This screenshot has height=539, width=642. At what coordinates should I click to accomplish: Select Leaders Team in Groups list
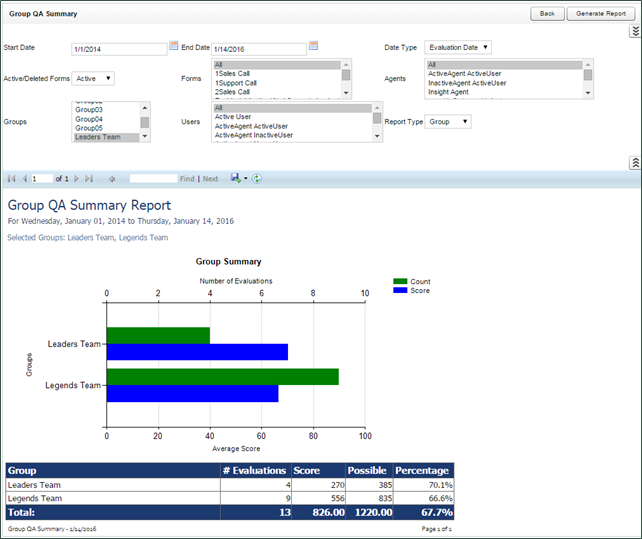pyautogui.click(x=105, y=137)
